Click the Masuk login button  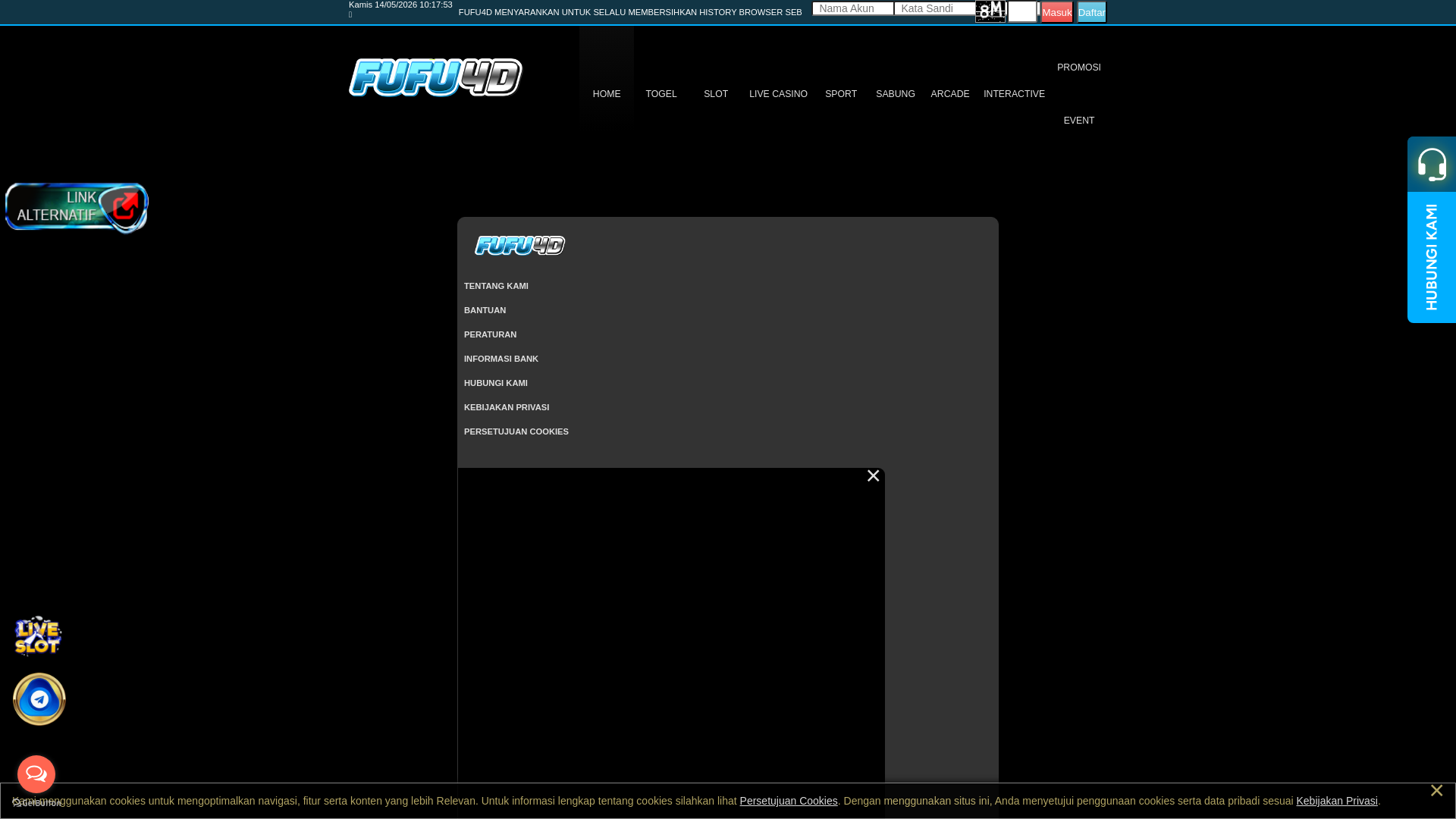click(1056, 12)
